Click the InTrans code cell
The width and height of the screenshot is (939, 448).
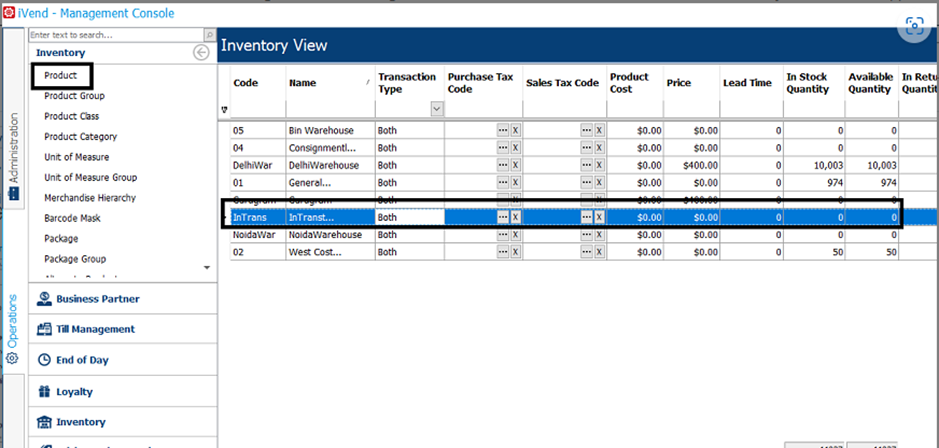[x=258, y=217]
